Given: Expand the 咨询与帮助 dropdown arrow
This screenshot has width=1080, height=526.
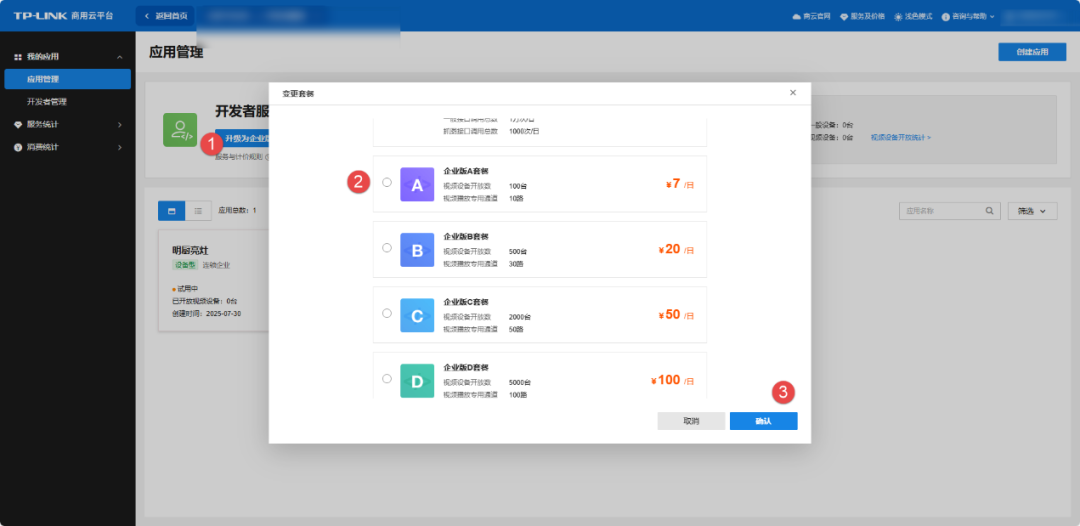Looking at the screenshot, I should pos(992,16).
